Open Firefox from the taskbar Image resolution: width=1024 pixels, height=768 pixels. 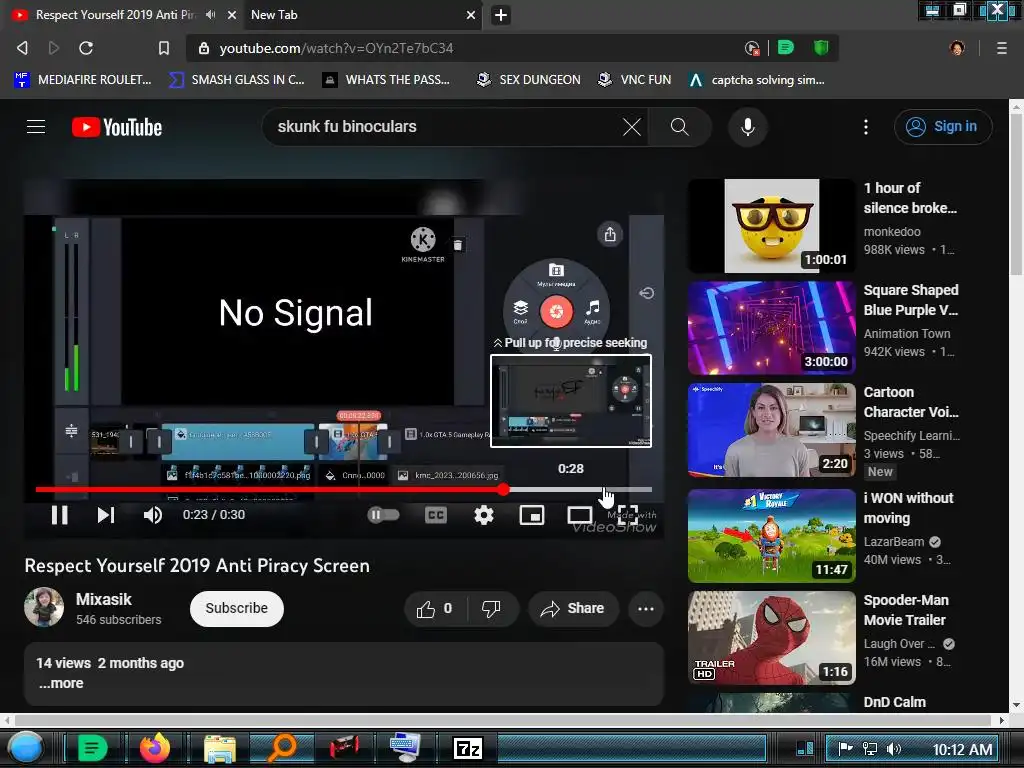pyautogui.click(x=155, y=748)
